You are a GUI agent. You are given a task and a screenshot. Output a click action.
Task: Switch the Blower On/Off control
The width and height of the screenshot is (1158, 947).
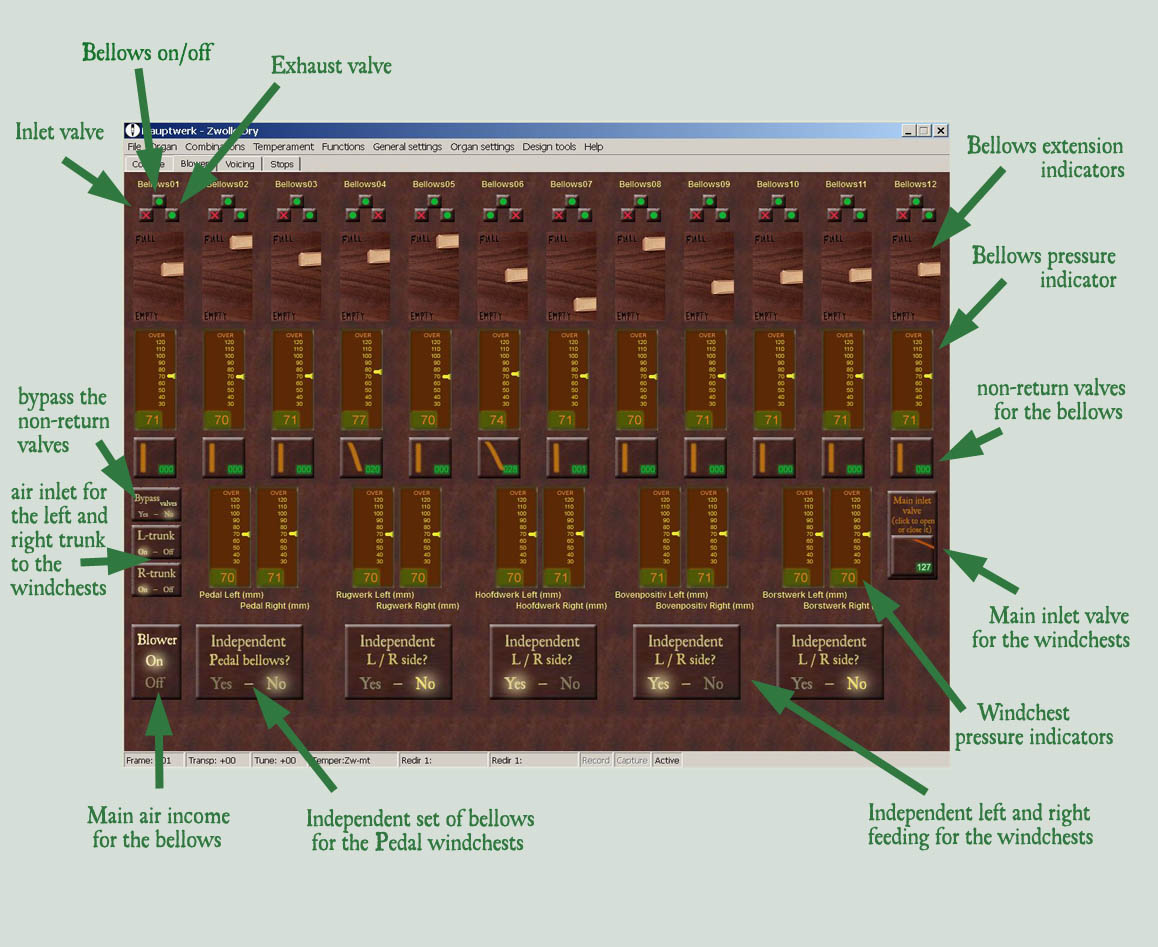tap(156, 662)
